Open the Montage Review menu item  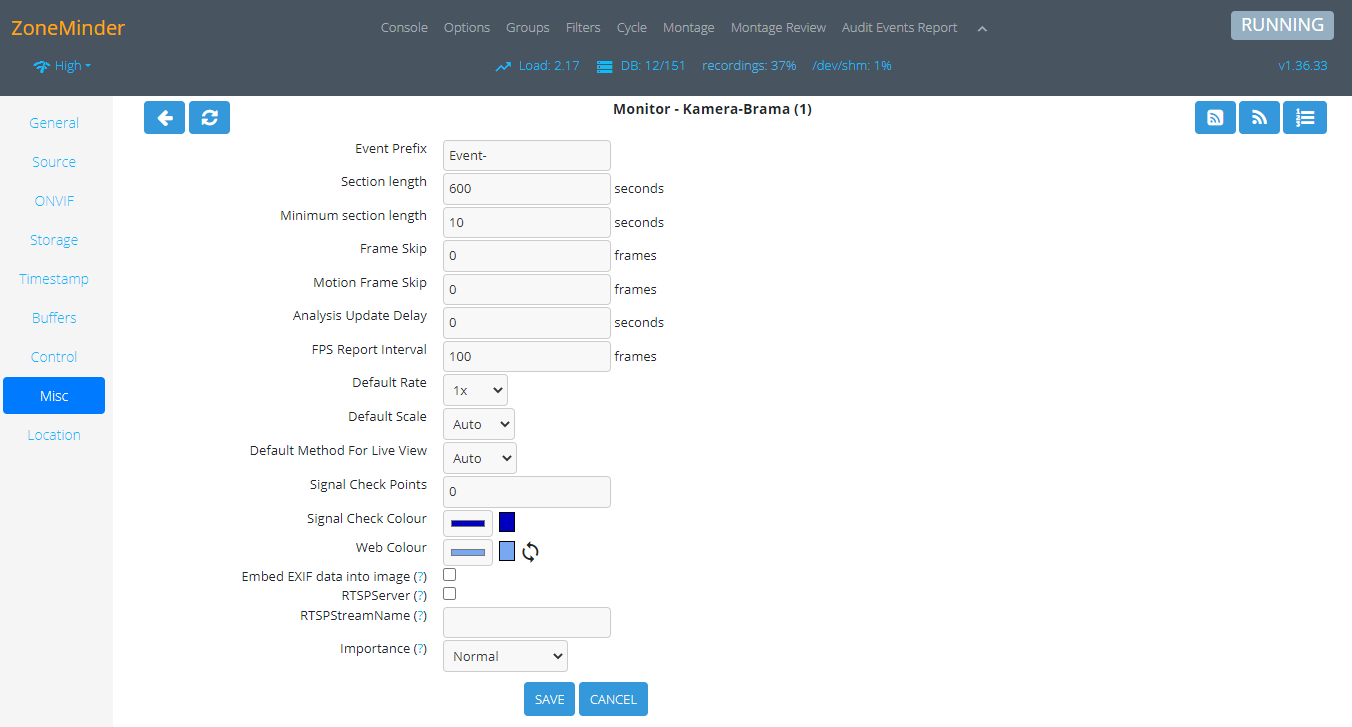pyautogui.click(x=778, y=28)
